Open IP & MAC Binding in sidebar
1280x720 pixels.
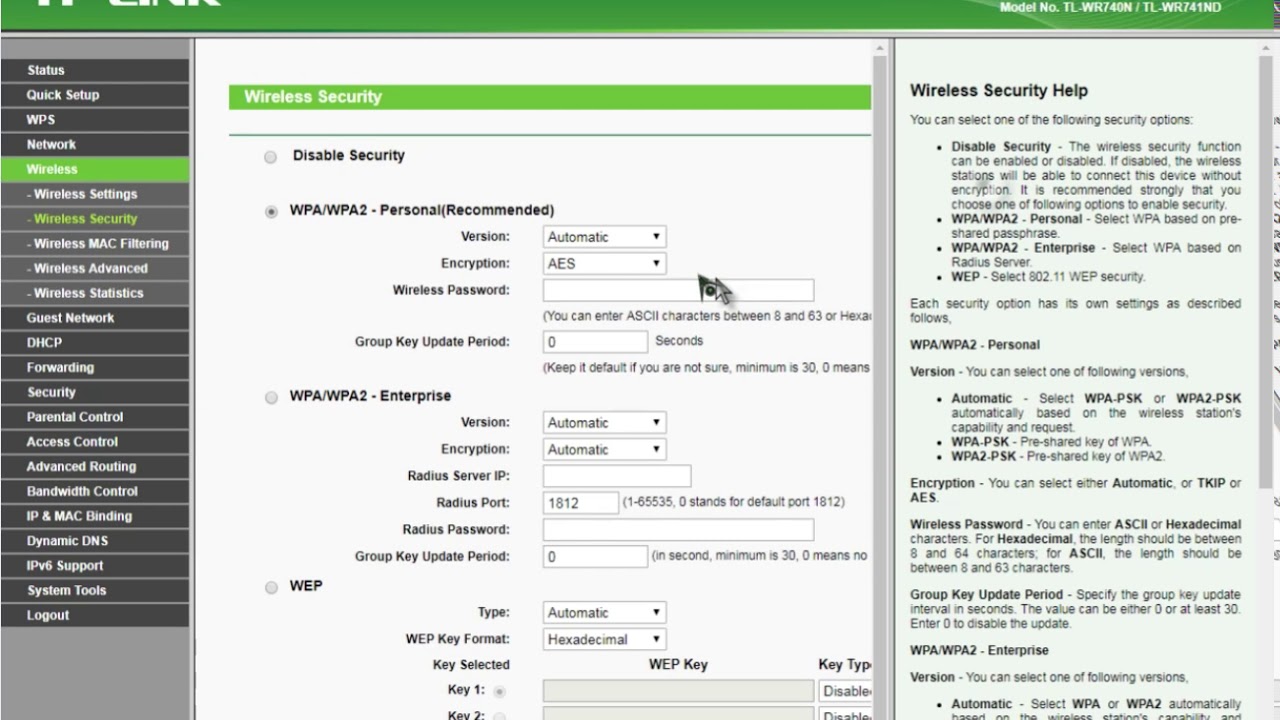click(94, 516)
